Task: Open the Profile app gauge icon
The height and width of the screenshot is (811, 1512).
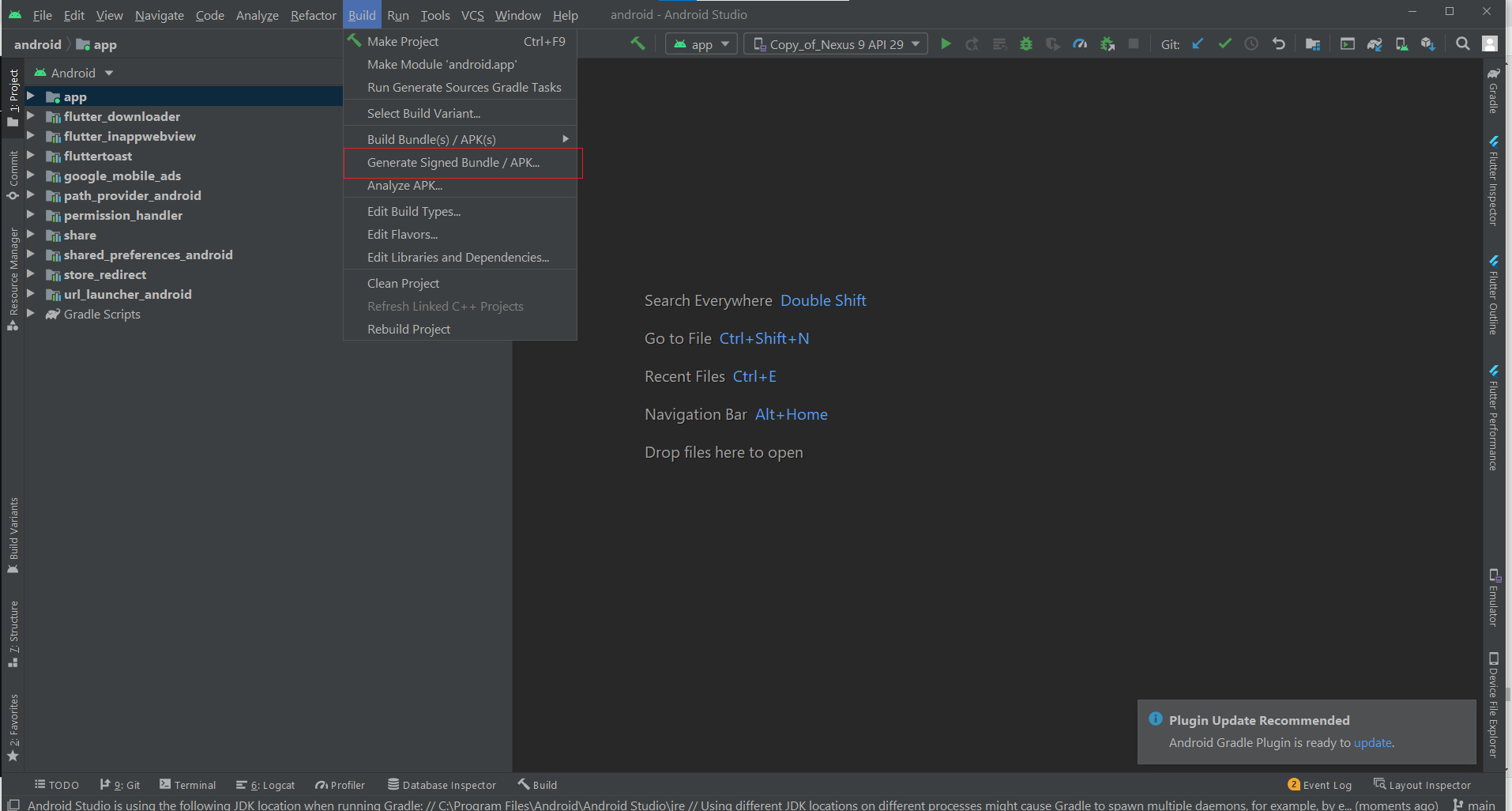Action: (x=1080, y=44)
